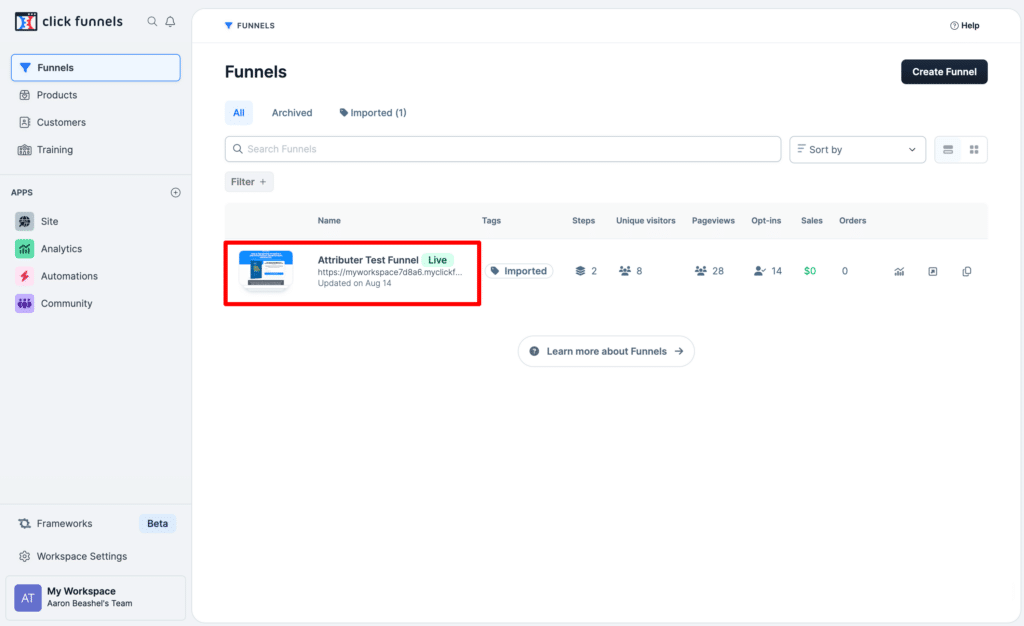Click the ClickFunnels logo icon

click(26, 22)
